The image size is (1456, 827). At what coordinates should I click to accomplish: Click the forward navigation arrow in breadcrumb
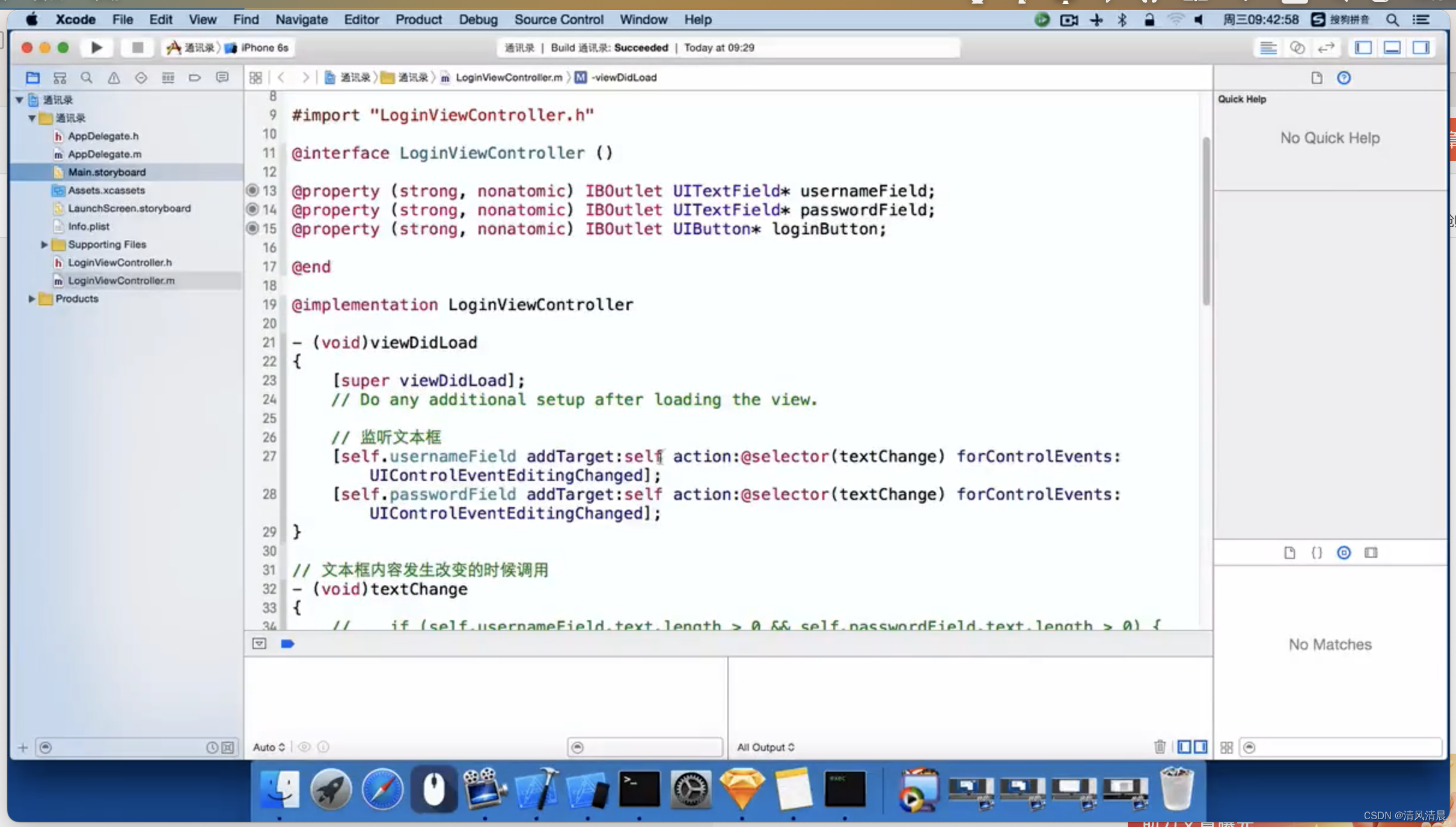(x=306, y=77)
